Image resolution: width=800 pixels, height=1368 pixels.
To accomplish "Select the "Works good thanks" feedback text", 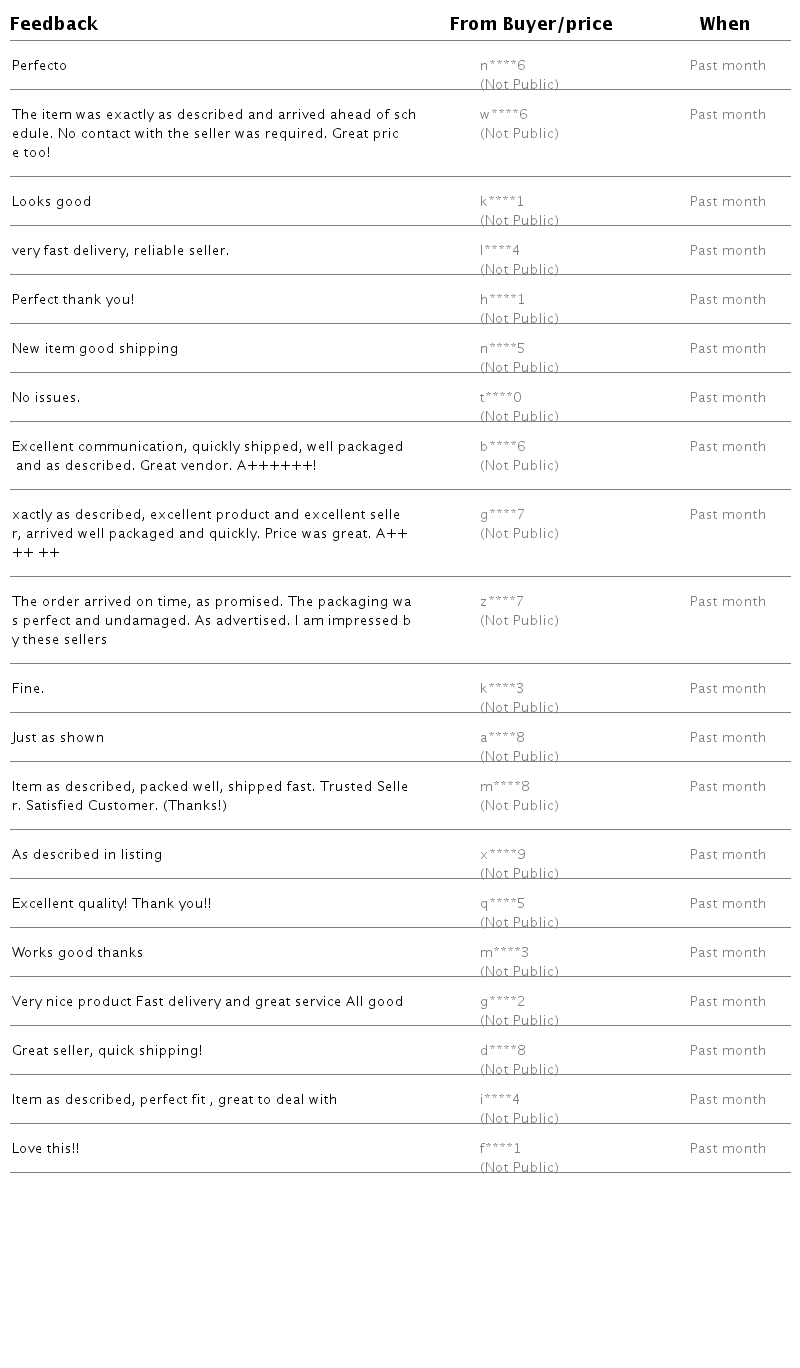I will (77, 953).
